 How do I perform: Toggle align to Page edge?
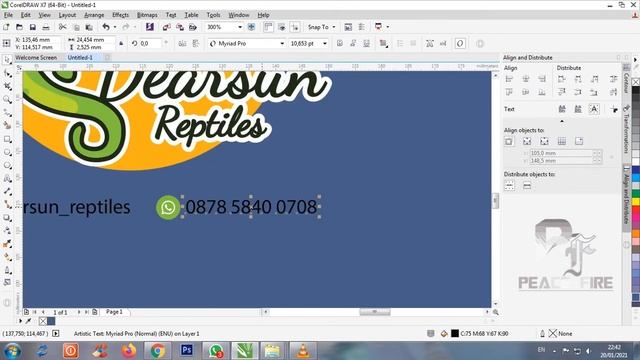pos(527,142)
